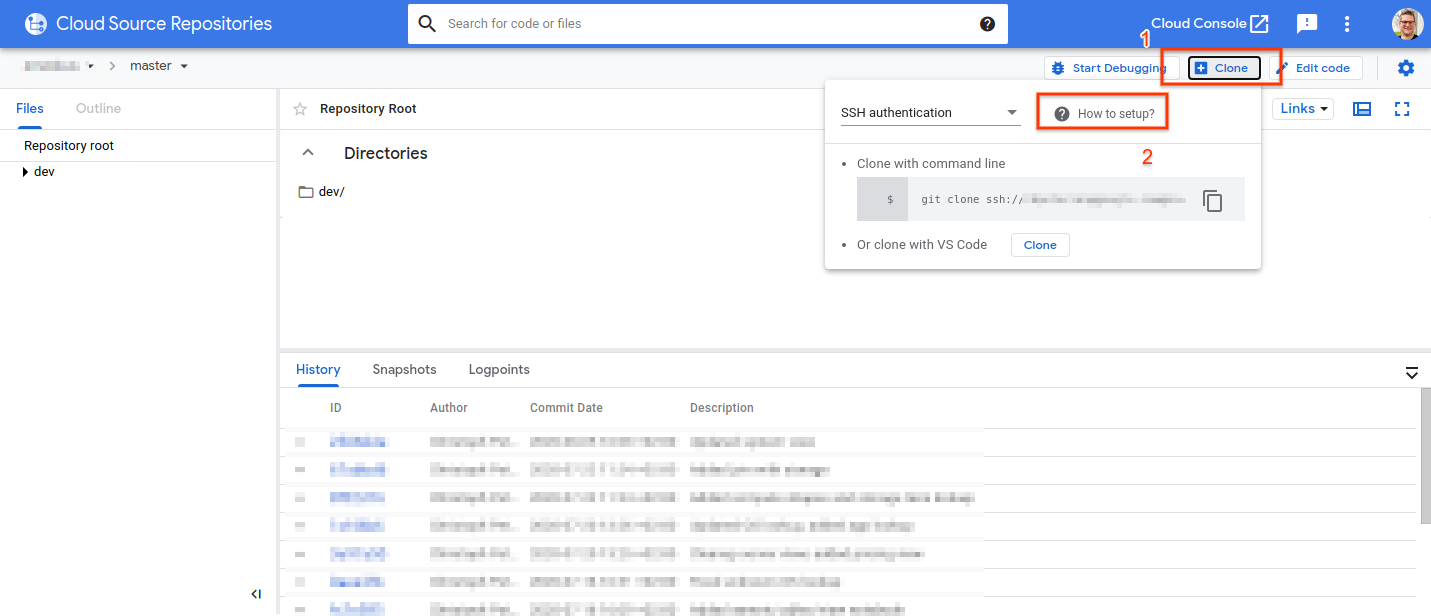Open the repository name dropdown
Viewport: 1431px width, 616px height.
pos(60,66)
